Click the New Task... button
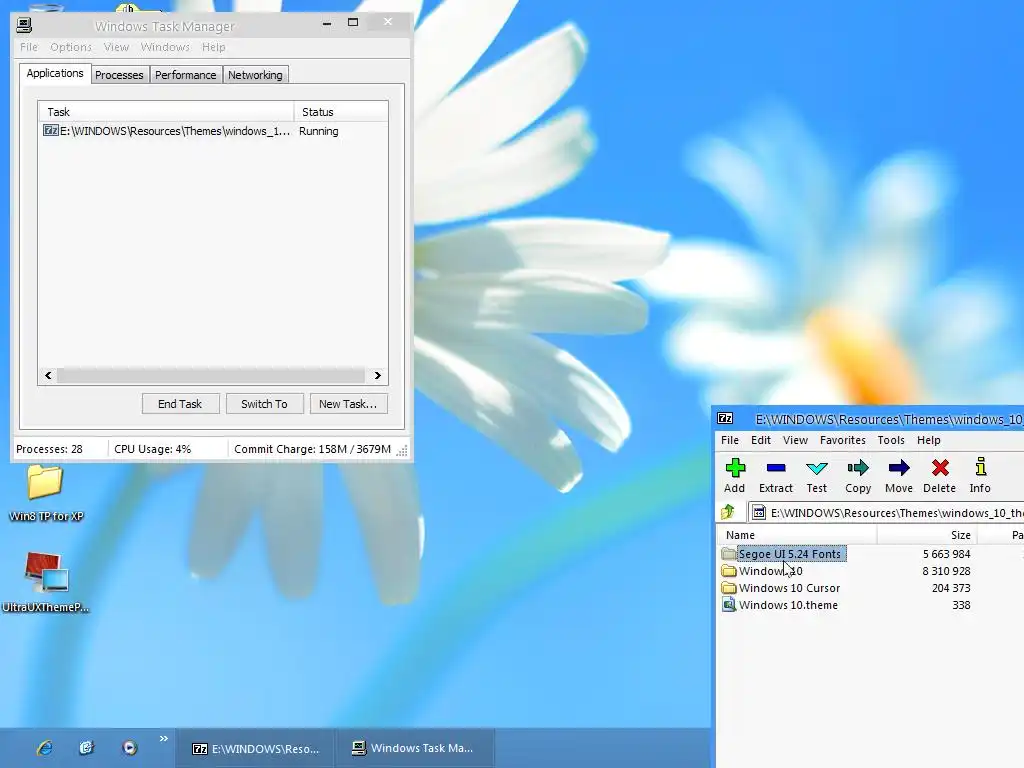The image size is (1024, 768). (348, 404)
